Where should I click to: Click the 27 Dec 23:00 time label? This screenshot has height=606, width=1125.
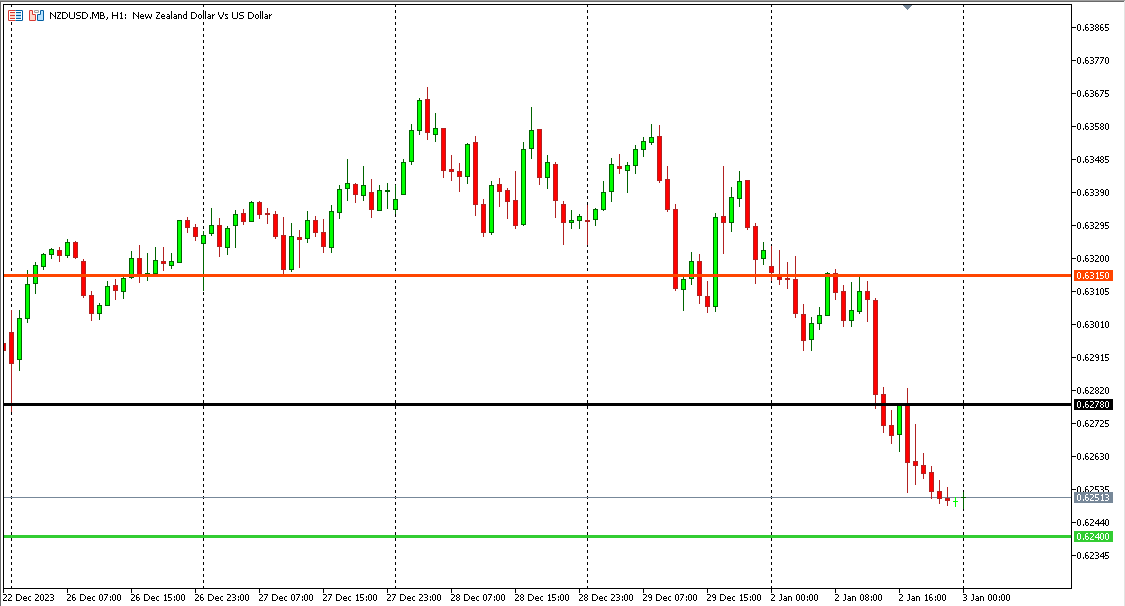tap(413, 597)
